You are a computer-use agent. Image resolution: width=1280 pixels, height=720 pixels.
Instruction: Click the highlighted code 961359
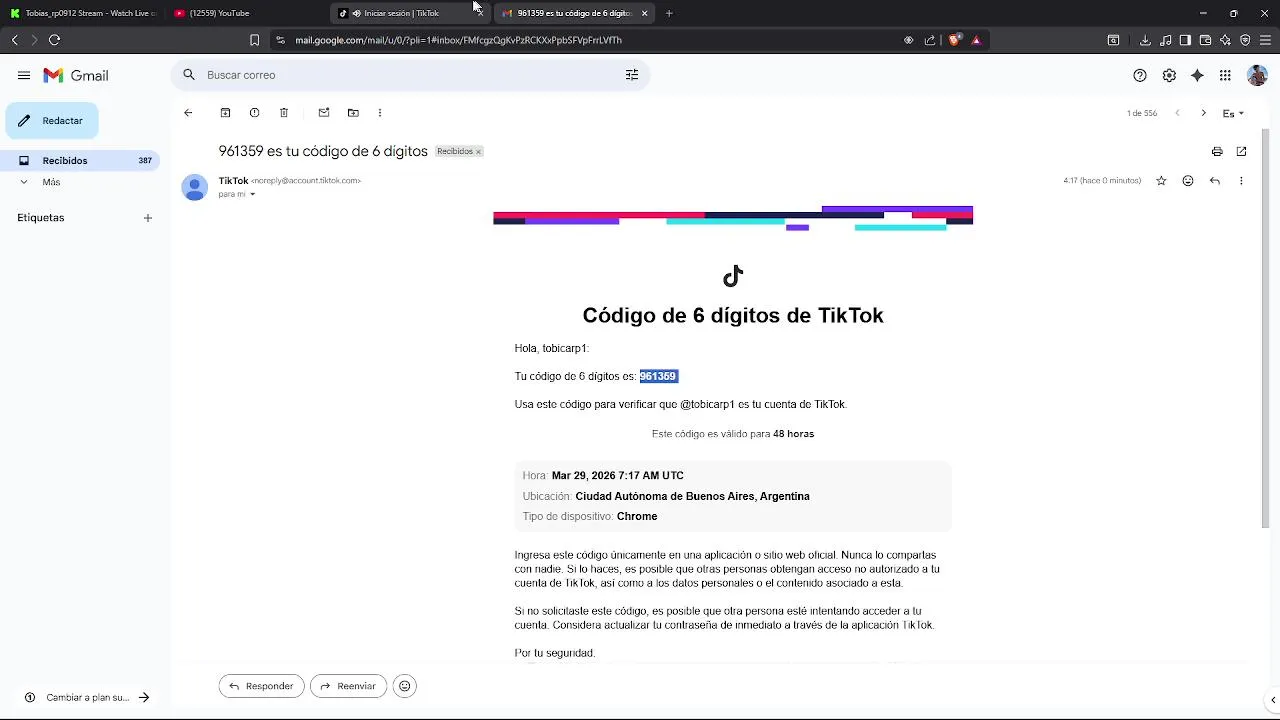pos(658,376)
